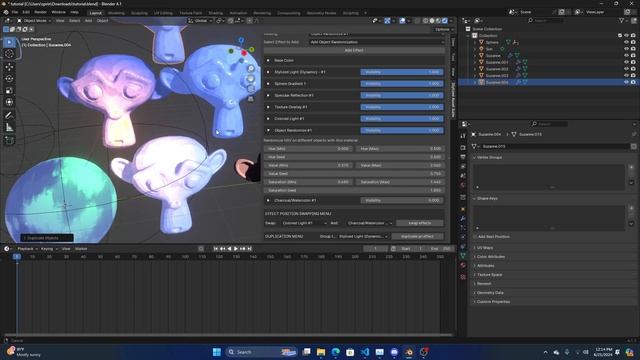The width and height of the screenshot is (640, 360).
Task: Expand the UV Maps panel
Action: pos(485,248)
